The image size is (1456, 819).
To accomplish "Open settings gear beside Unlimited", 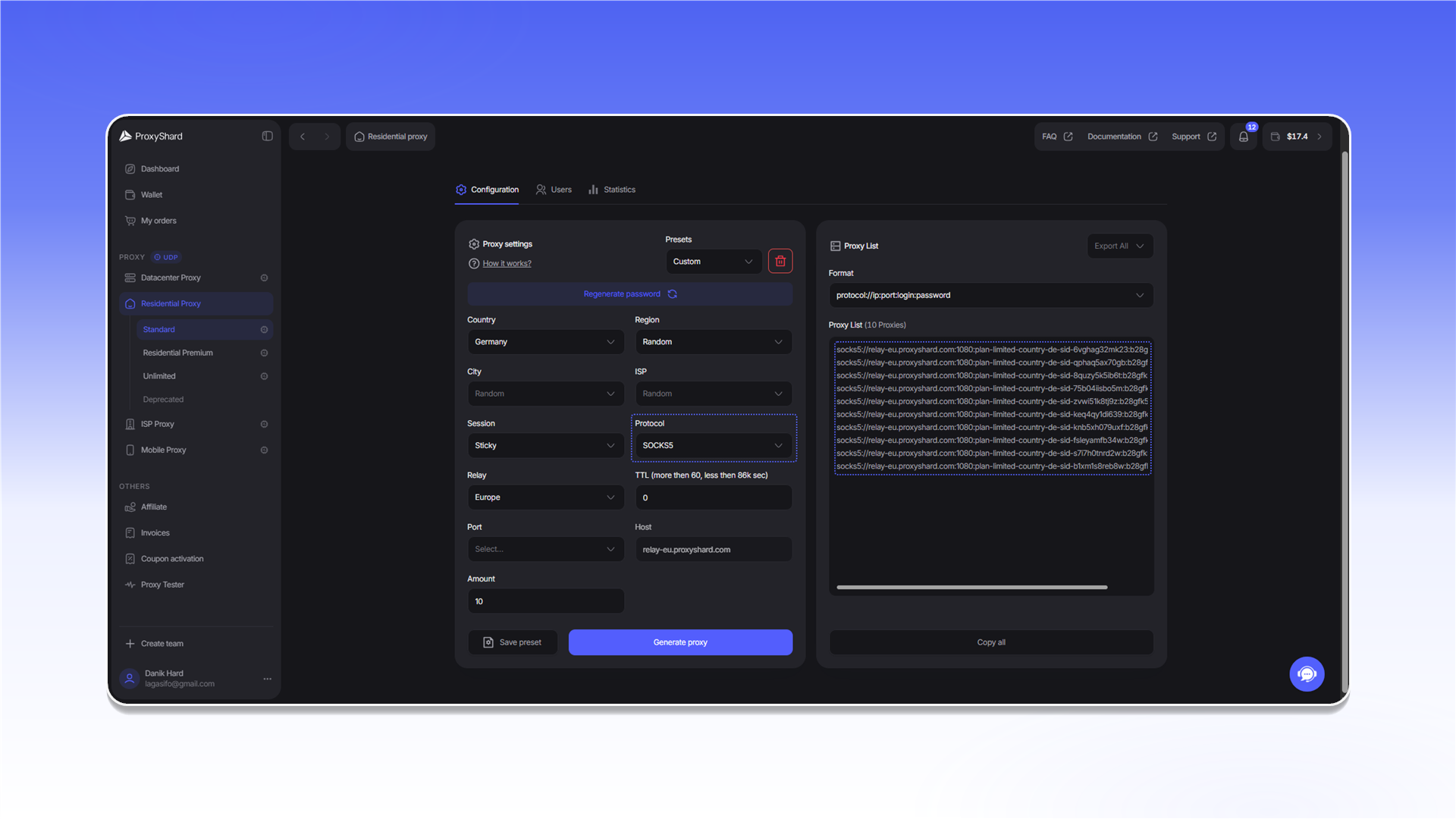I will [264, 376].
